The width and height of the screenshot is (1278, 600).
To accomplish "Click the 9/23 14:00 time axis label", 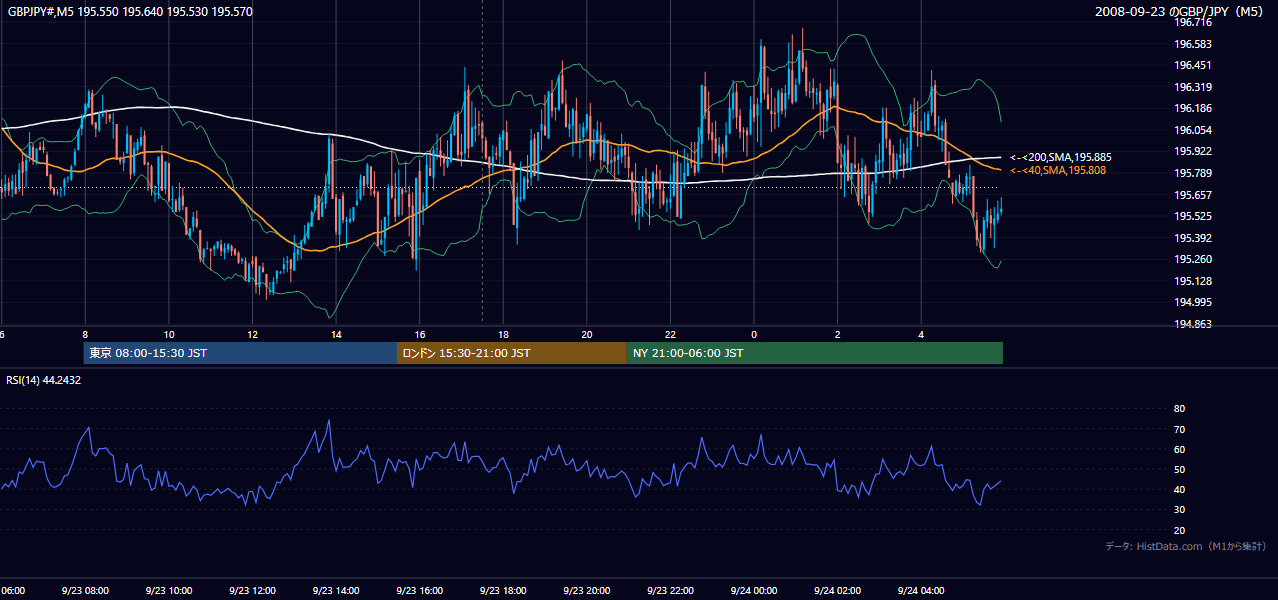I will coord(335,591).
